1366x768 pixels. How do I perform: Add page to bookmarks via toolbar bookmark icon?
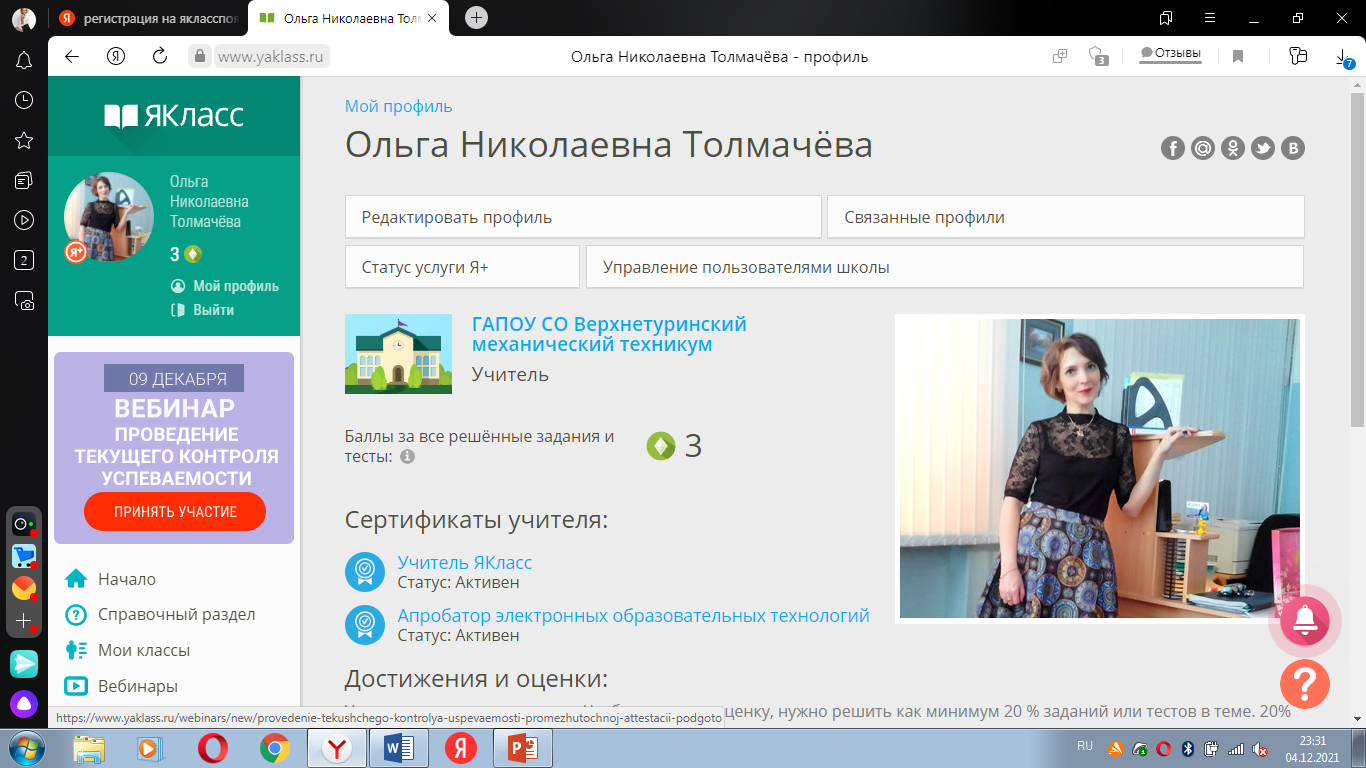tap(1238, 57)
